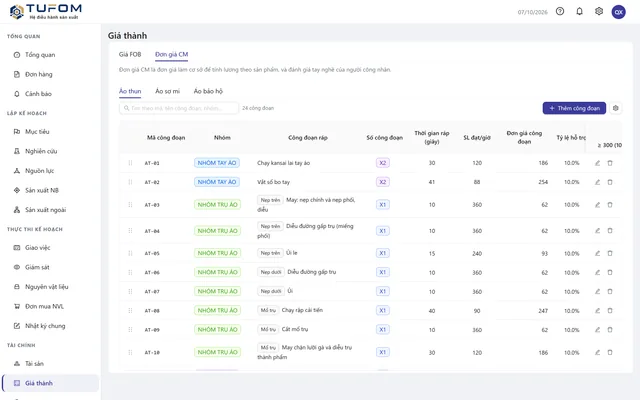Image resolution: width=640 pixels, height=400 pixels.
Task: Edit row AT-01 with pencil icon
Action: [597, 163]
